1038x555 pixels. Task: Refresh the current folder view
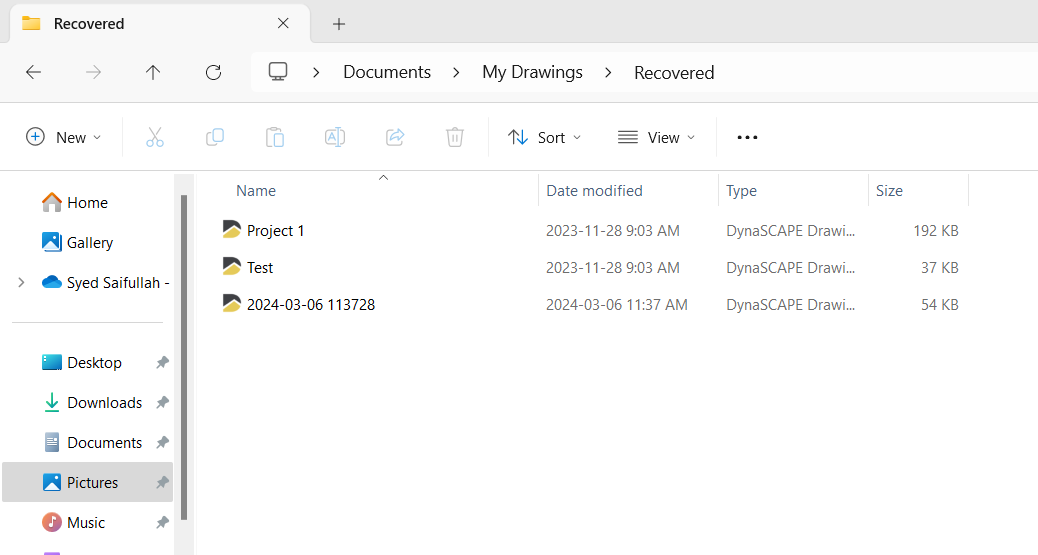click(213, 72)
